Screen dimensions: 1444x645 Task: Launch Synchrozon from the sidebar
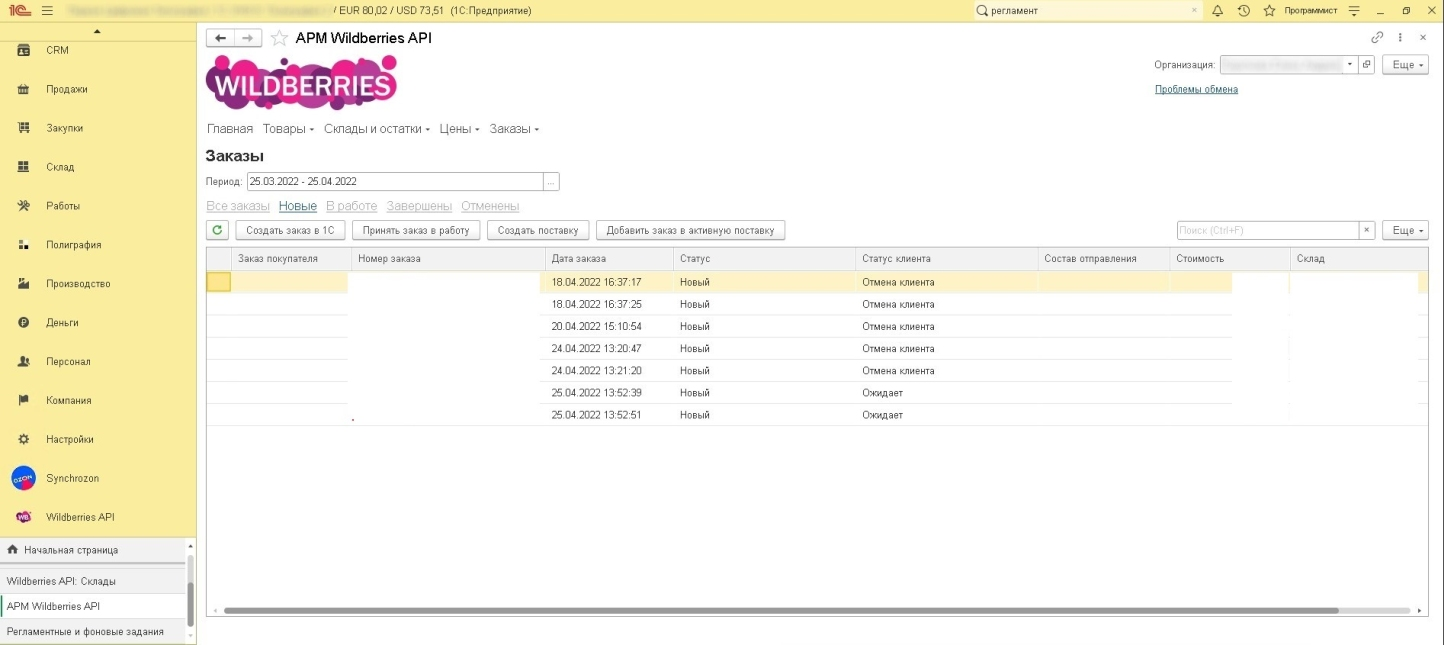[72, 479]
